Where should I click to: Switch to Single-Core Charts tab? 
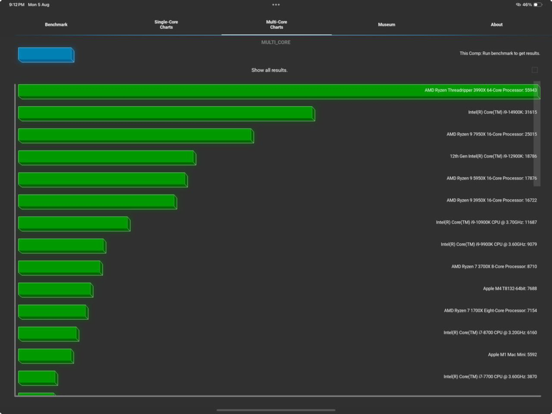(166, 25)
